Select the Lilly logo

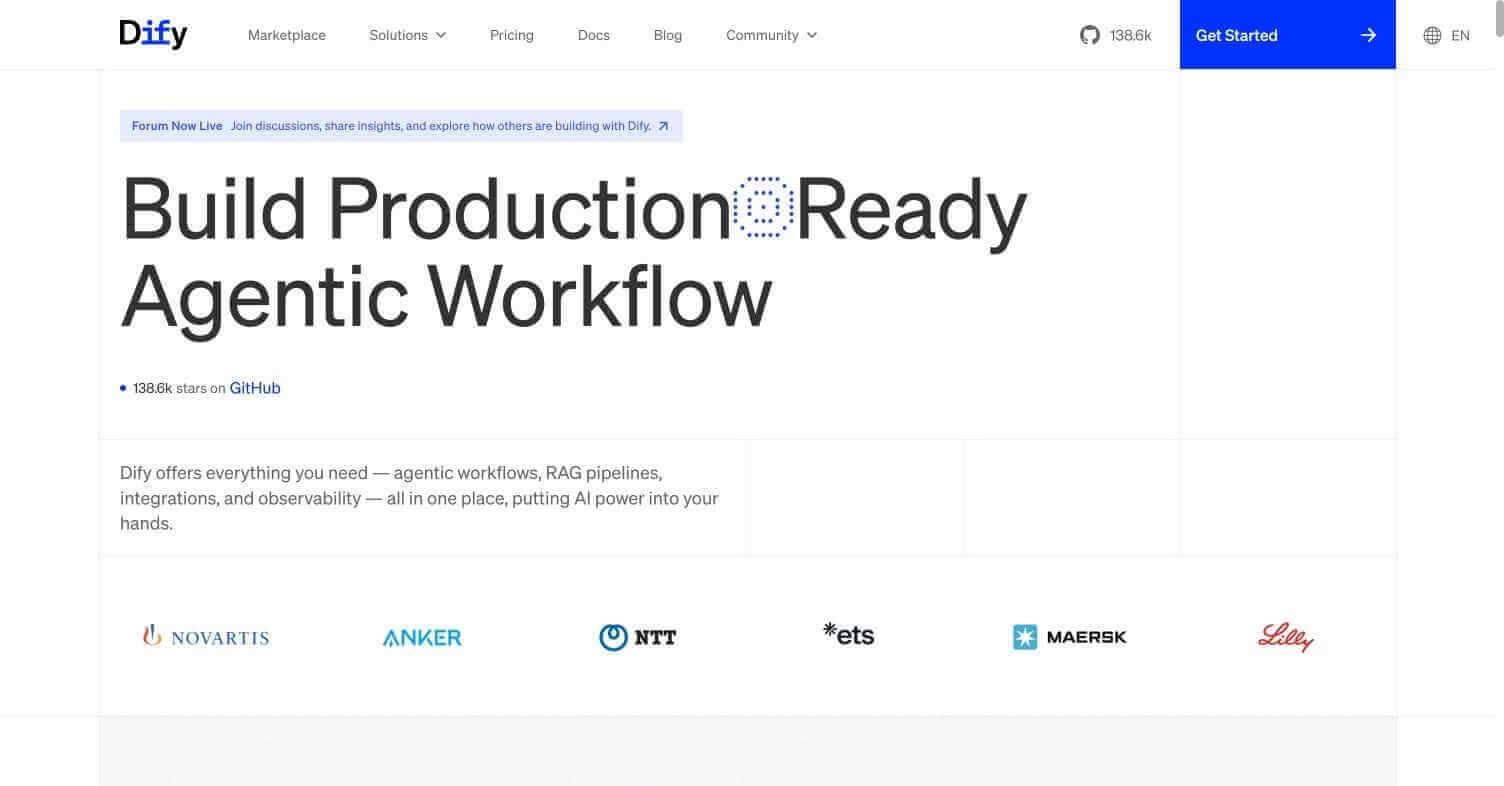coord(1286,636)
